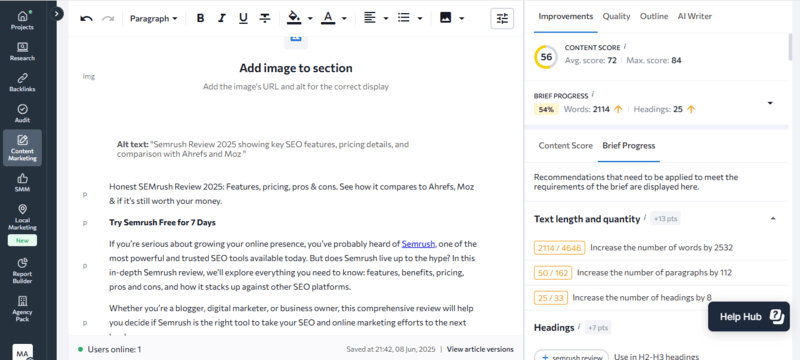This screenshot has height=360, width=800.
Task: Select Content Marketing in sidebar
Action: pos(22,148)
